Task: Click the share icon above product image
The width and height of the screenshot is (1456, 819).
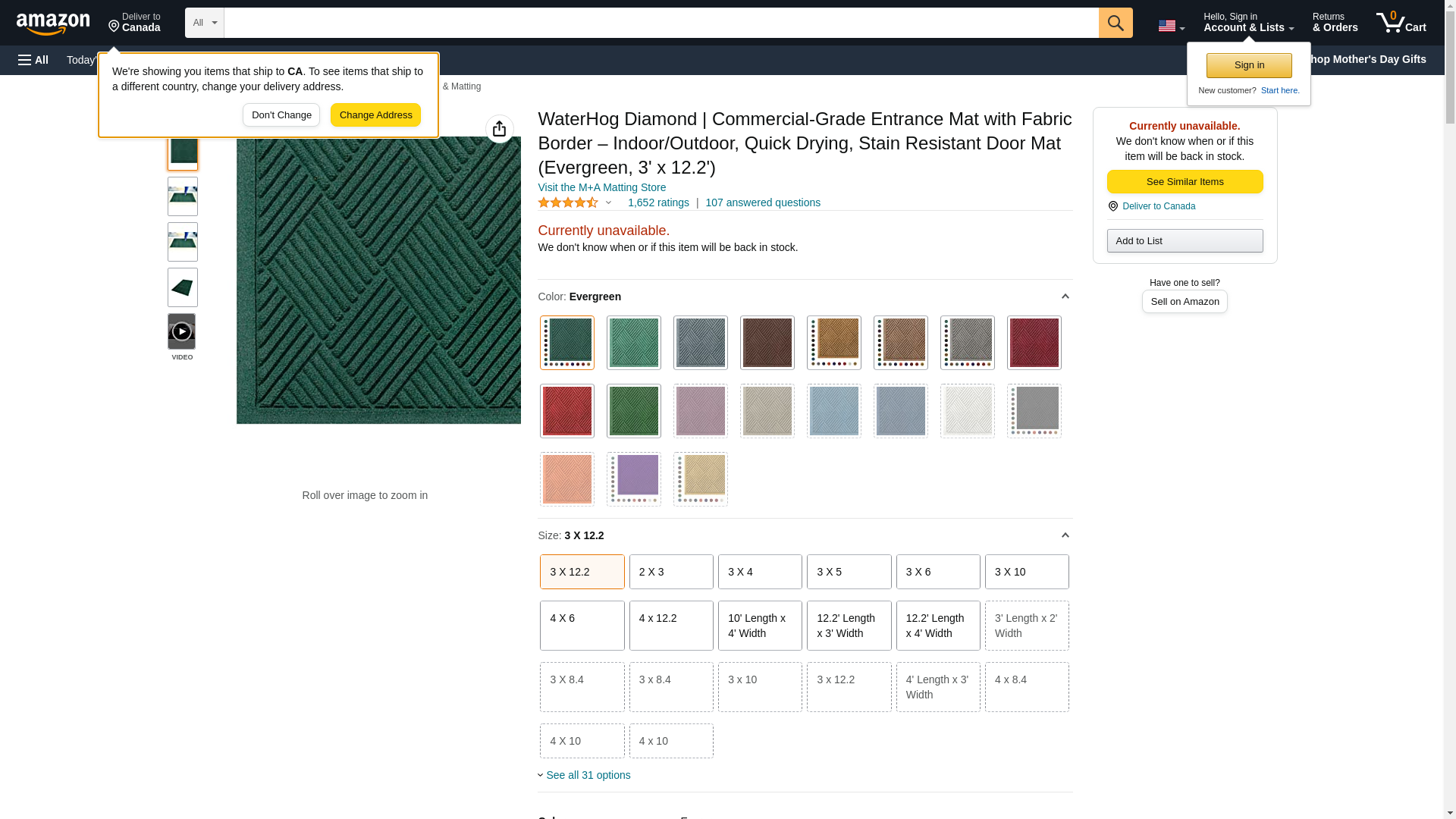Action: pos(499,129)
